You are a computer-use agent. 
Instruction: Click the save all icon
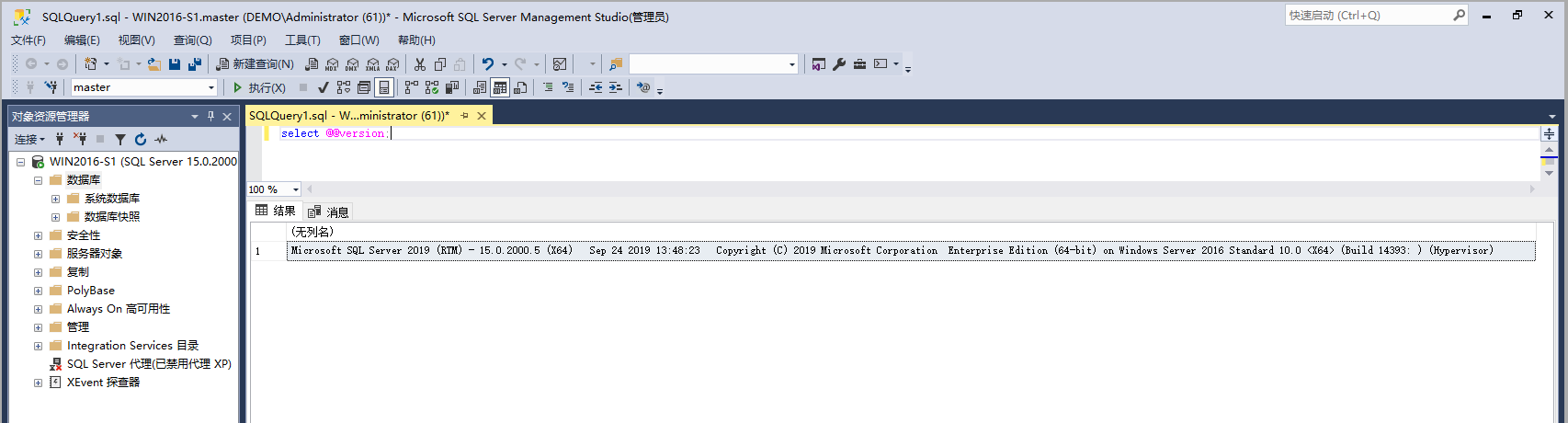click(194, 64)
